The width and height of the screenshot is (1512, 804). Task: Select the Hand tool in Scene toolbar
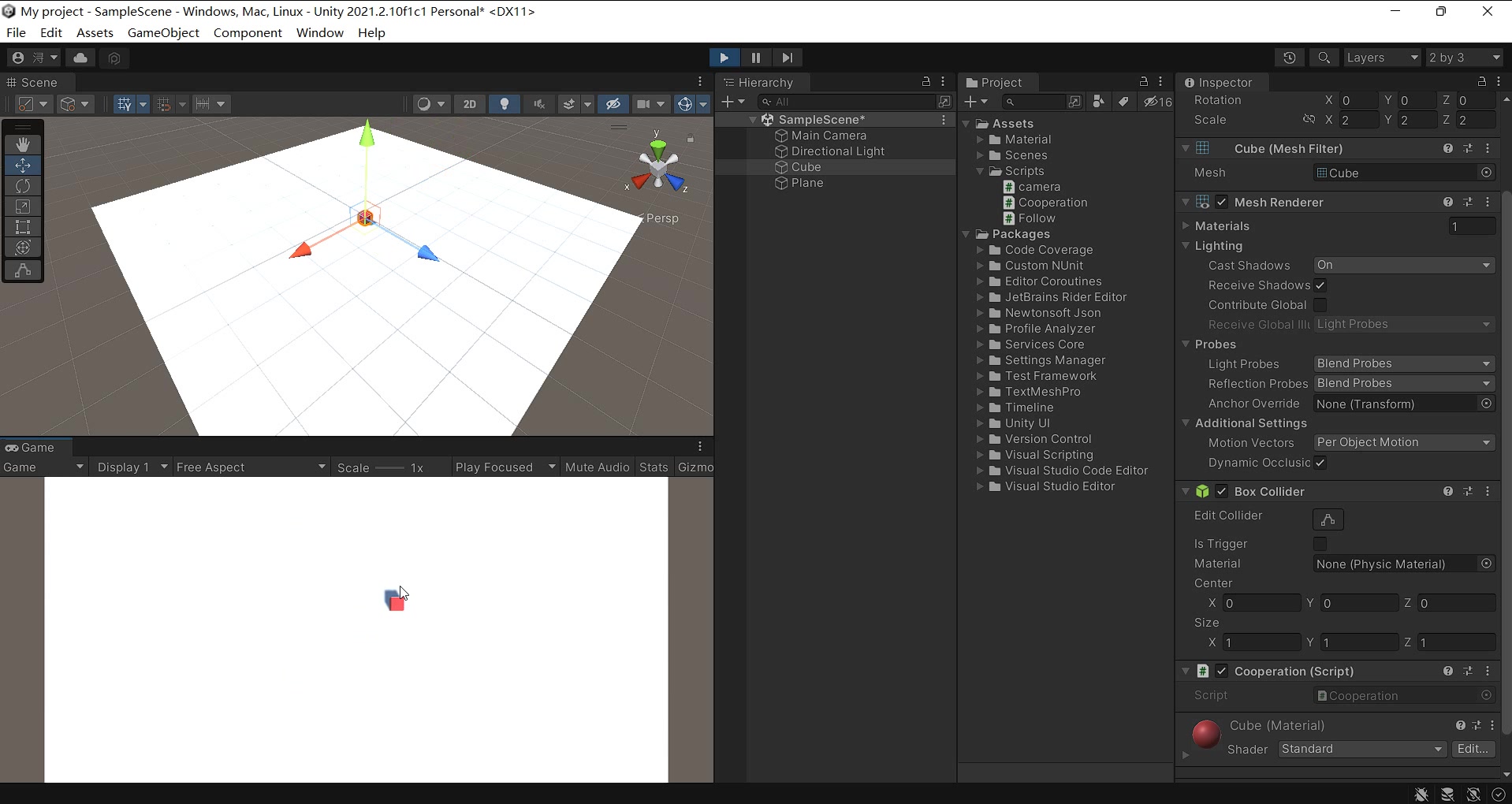click(23, 144)
